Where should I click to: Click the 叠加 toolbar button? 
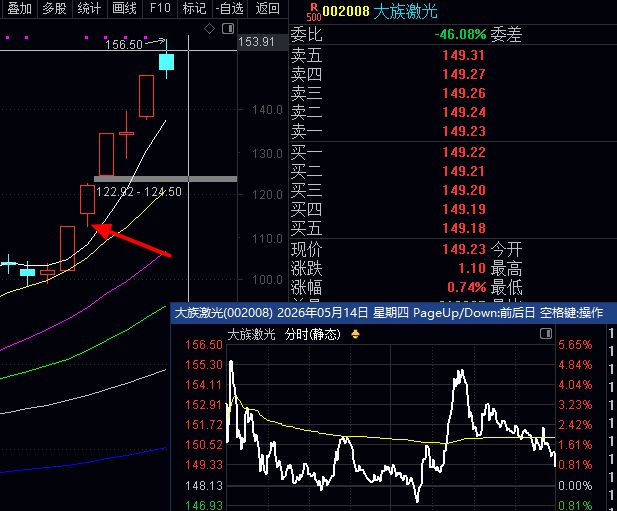click(19, 8)
